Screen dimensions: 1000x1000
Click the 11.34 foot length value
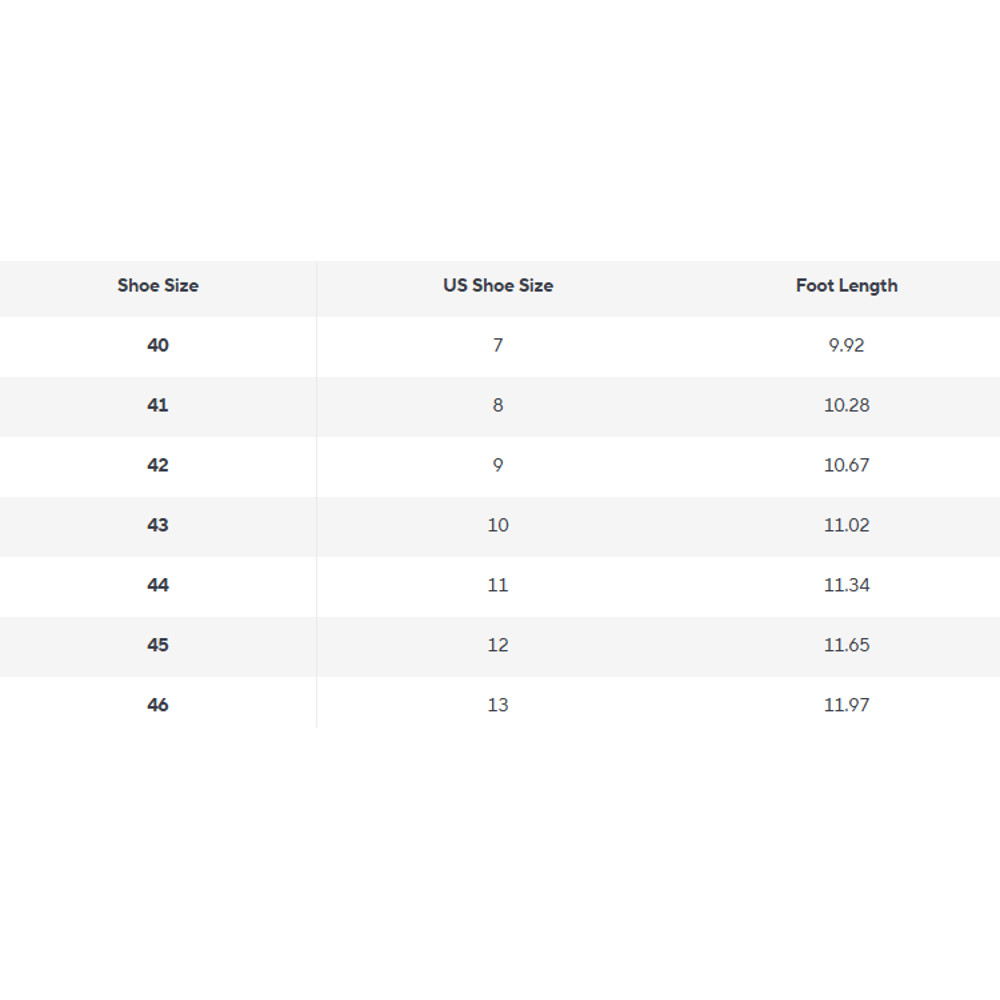coord(847,585)
